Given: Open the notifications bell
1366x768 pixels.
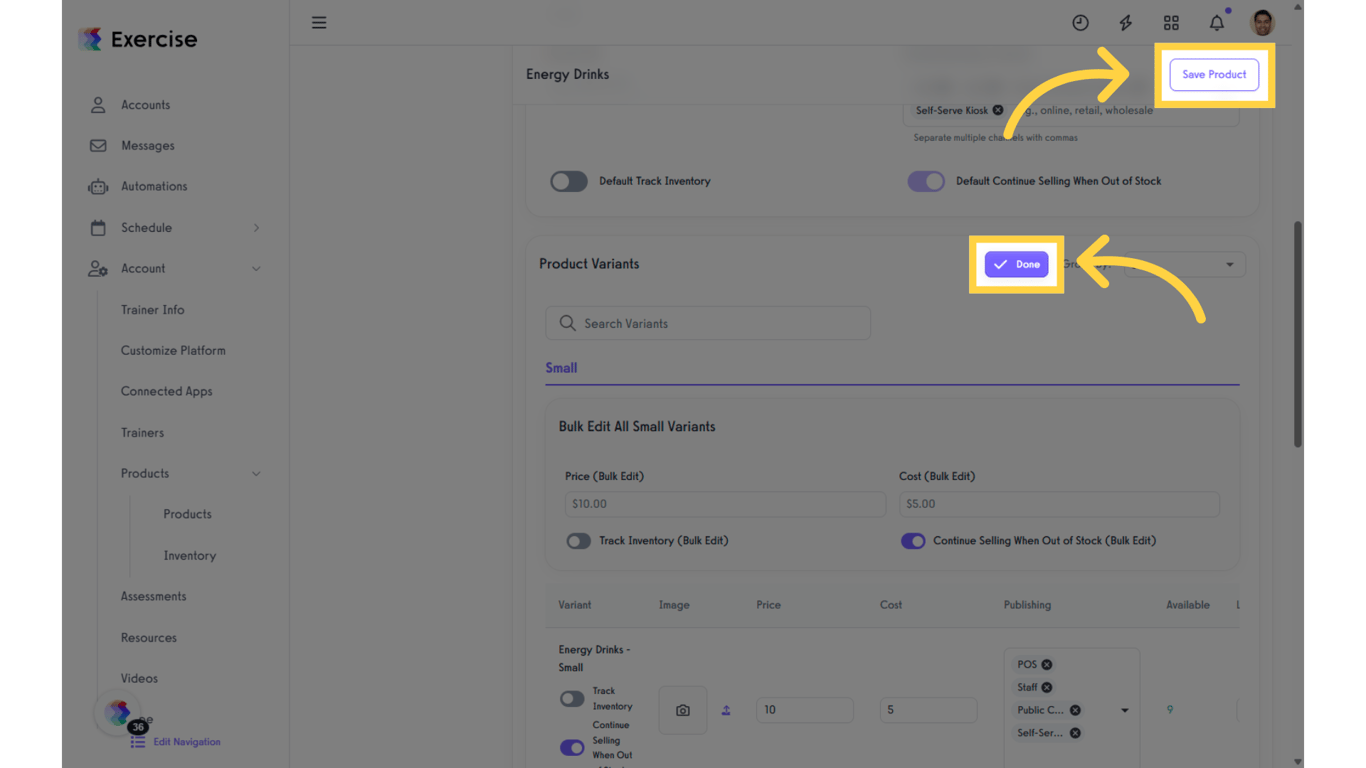Looking at the screenshot, I should [1216, 22].
